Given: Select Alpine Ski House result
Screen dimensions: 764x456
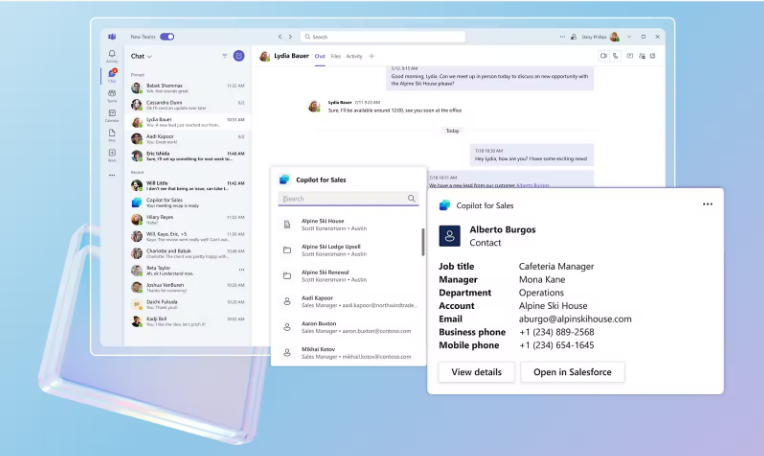Looking at the screenshot, I should (348, 224).
